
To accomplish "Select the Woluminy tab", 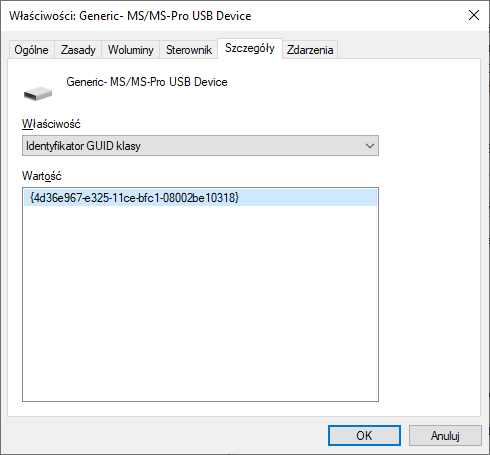I will point(131,50).
